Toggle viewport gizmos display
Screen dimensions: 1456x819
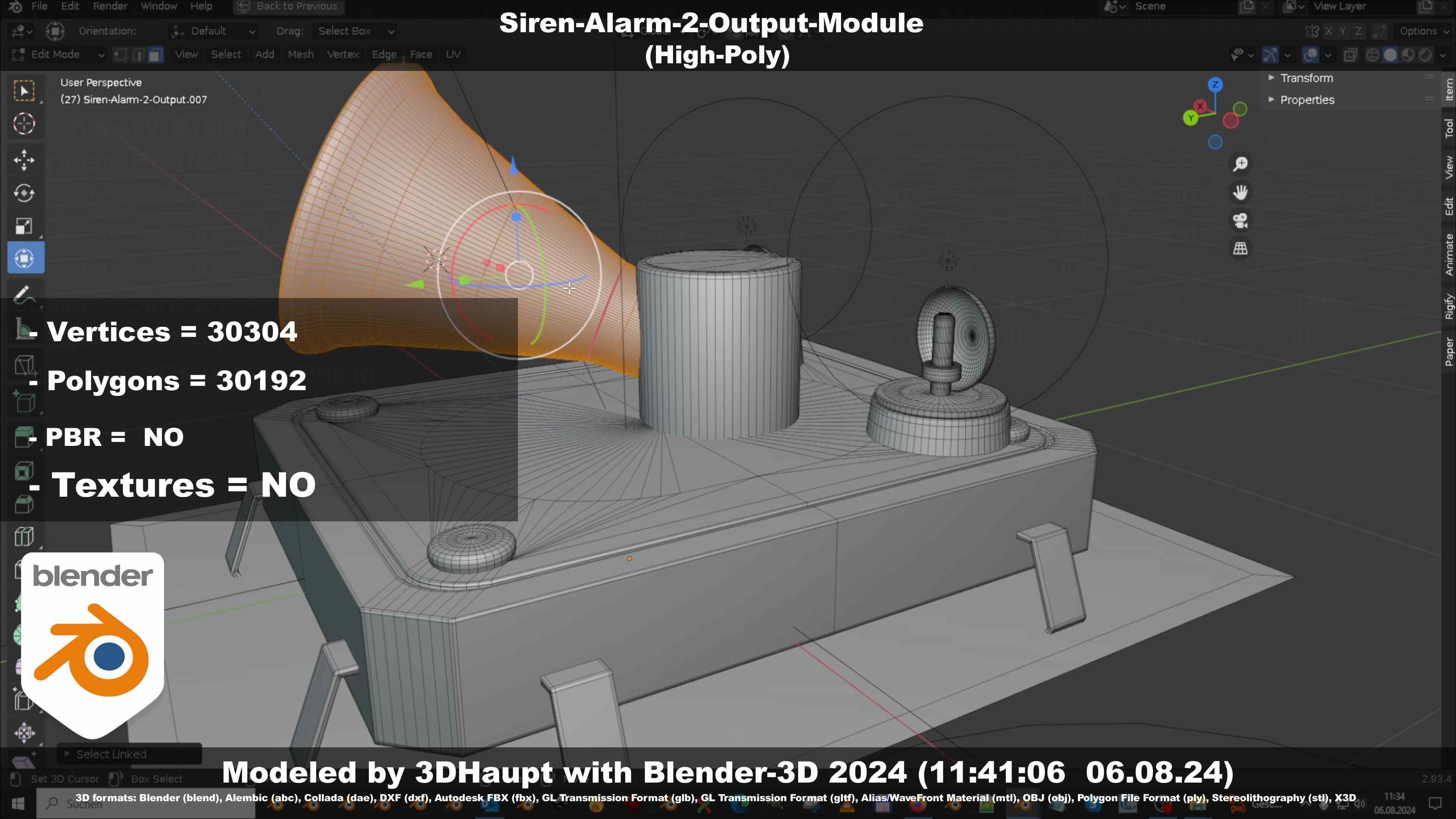coord(1270,55)
